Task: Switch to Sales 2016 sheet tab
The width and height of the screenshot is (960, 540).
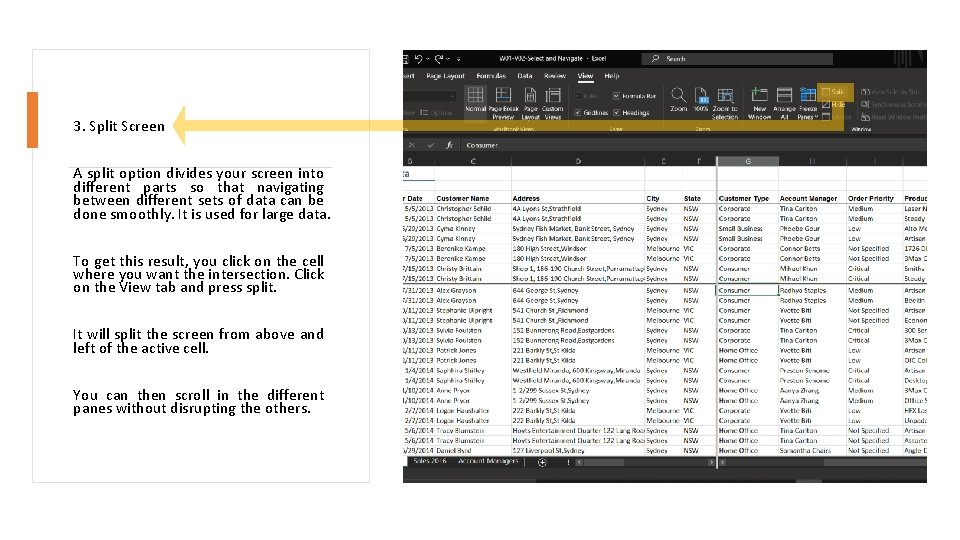Action: 430,461
